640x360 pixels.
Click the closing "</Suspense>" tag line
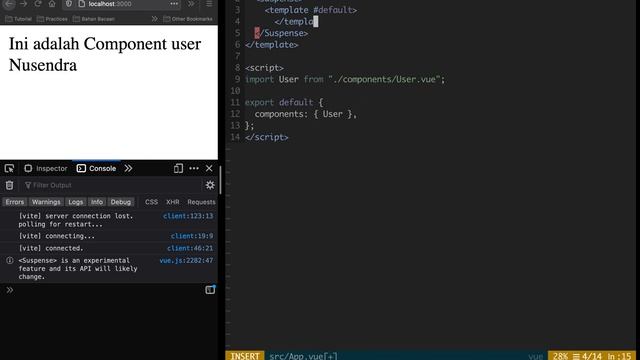(x=281, y=33)
